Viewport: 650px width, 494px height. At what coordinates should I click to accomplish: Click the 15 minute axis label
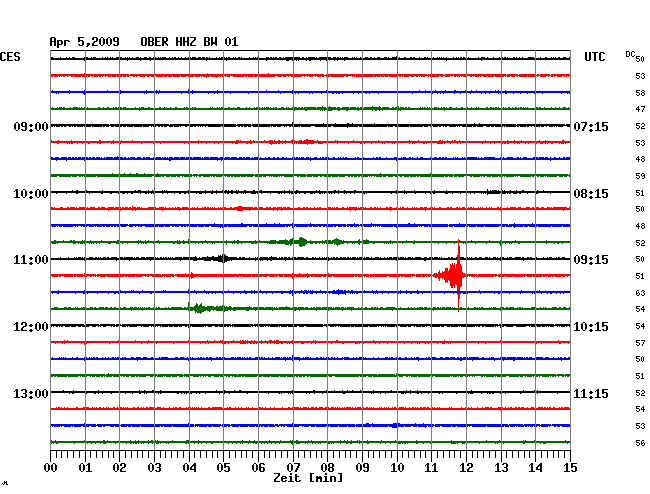coord(570,468)
